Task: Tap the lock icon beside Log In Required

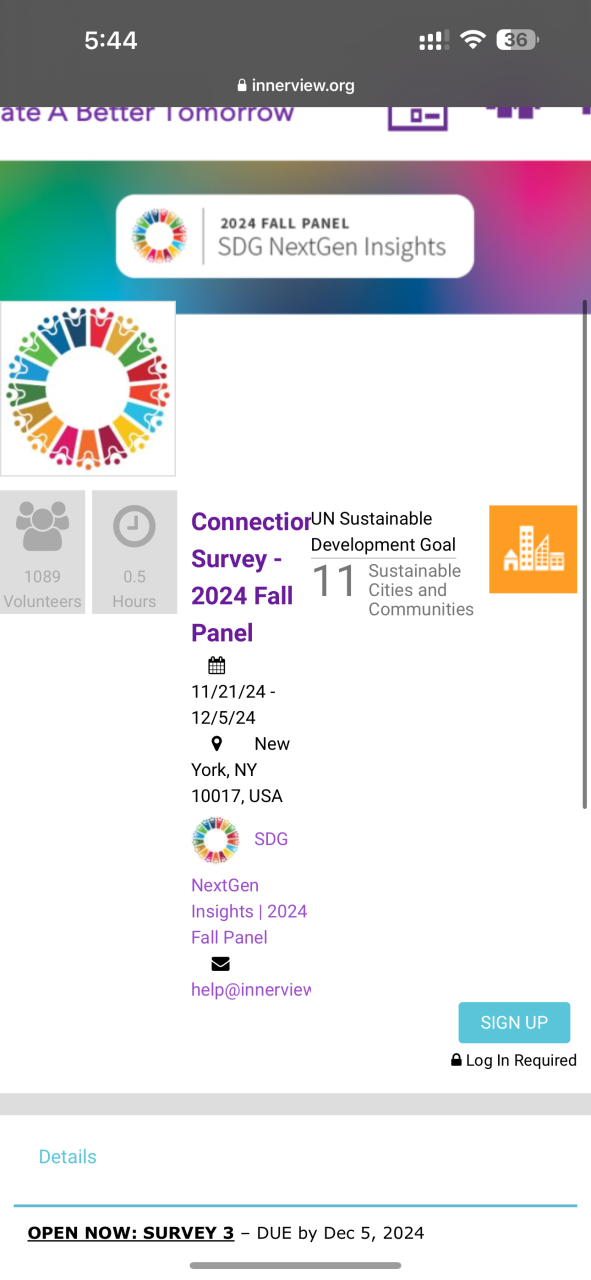Action: point(456,1060)
